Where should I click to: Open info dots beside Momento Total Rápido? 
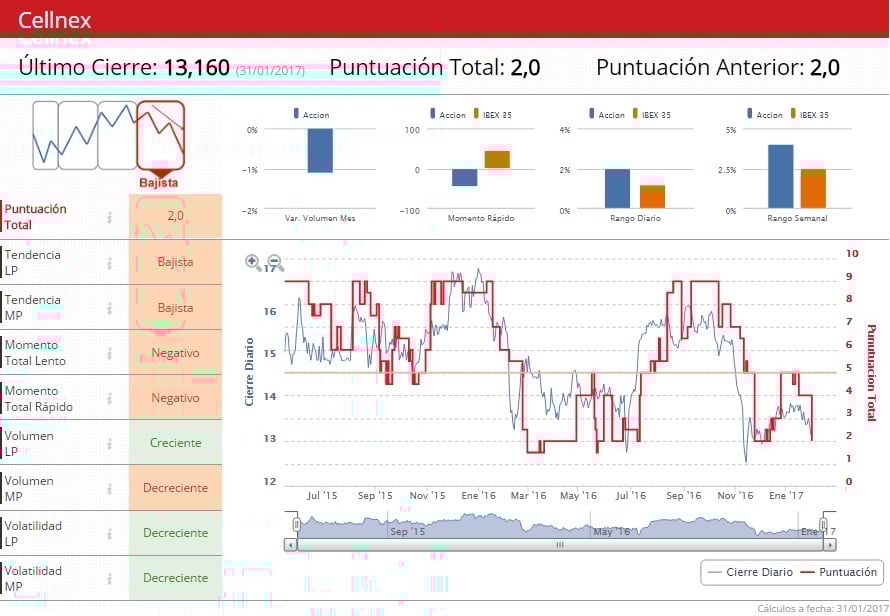[x=110, y=399]
